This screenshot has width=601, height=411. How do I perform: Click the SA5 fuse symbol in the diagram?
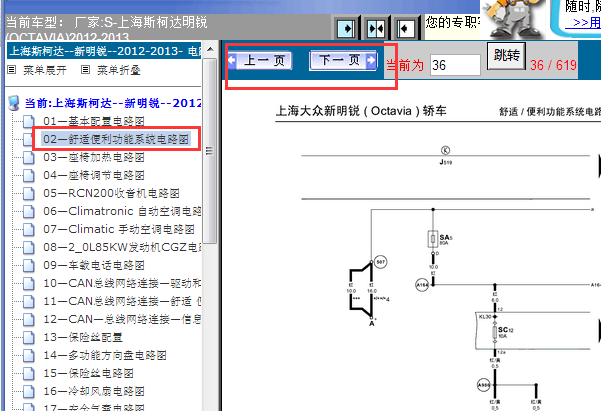433,239
